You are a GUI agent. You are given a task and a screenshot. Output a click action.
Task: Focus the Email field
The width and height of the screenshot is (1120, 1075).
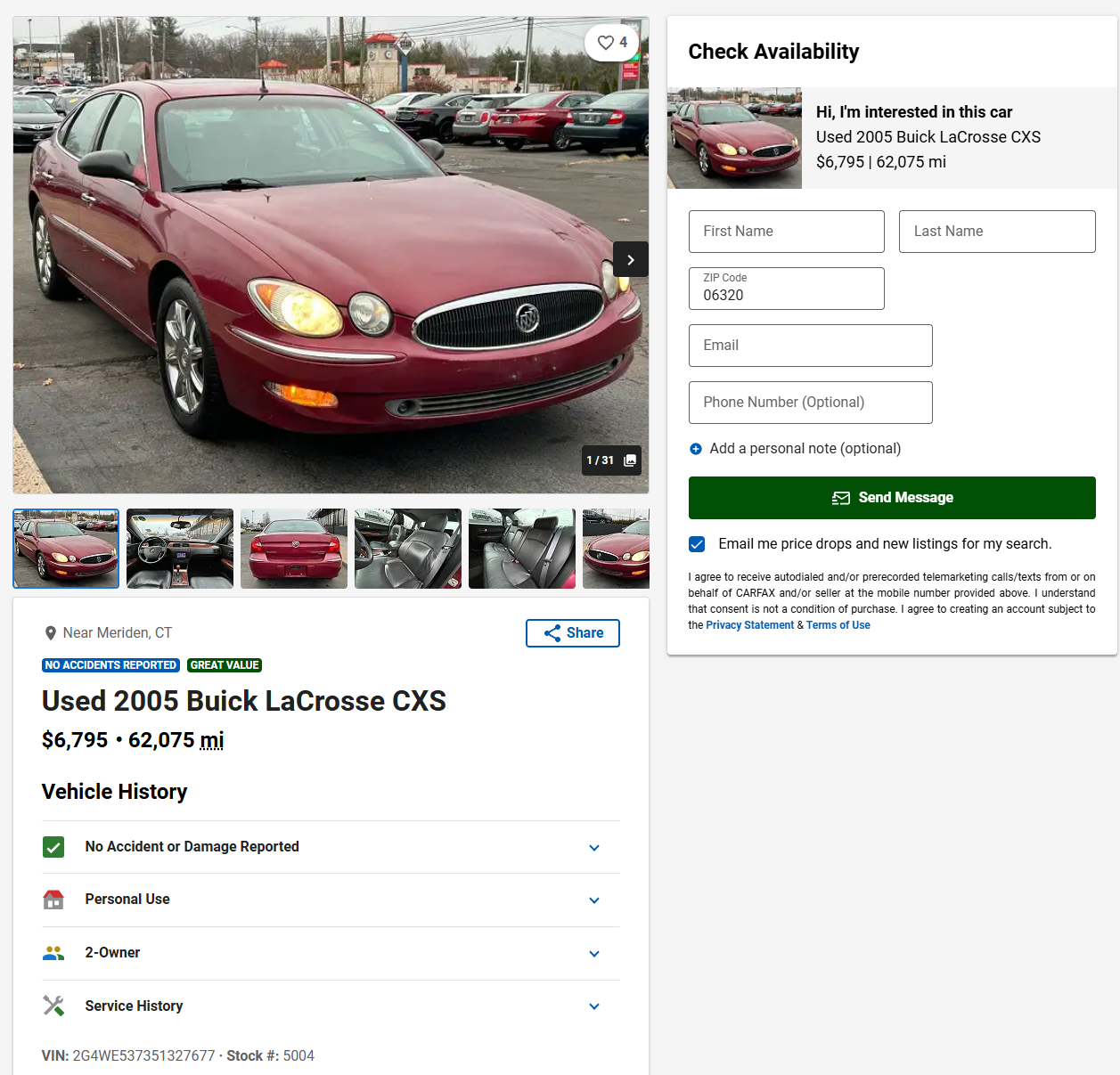(811, 346)
